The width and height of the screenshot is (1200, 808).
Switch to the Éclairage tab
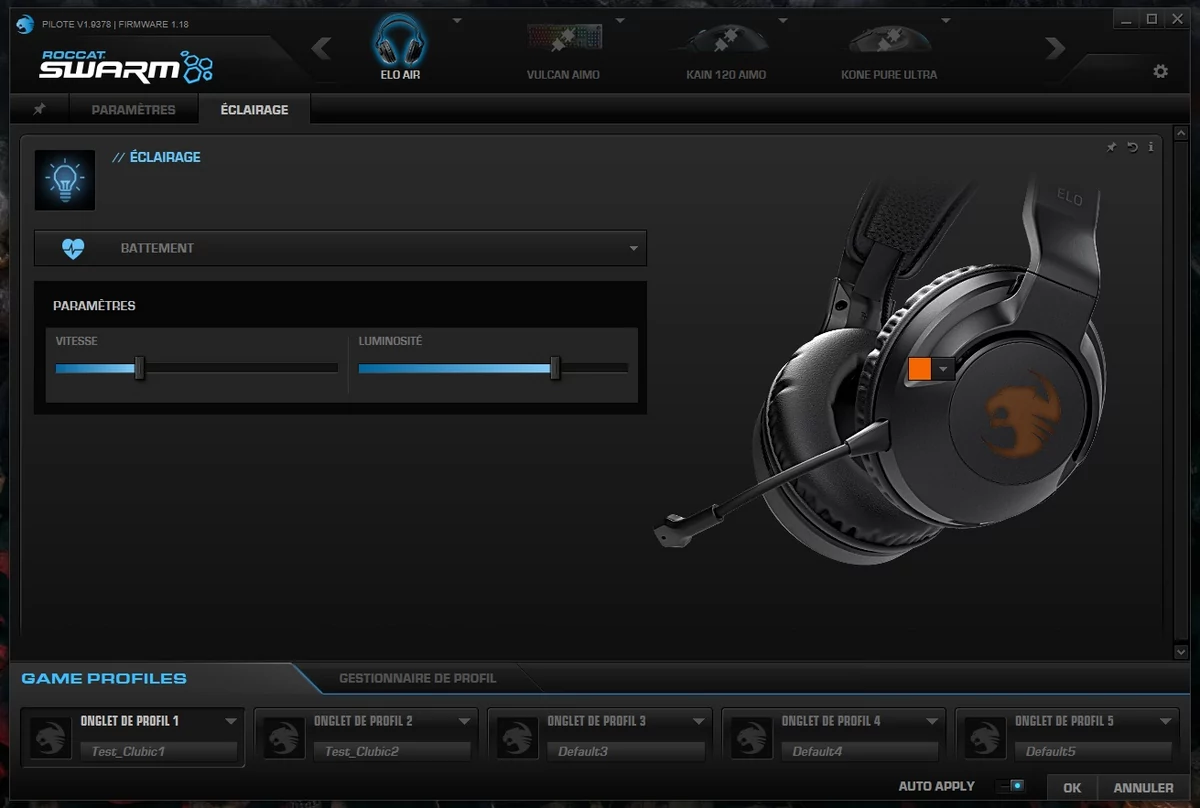click(x=254, y=109)
